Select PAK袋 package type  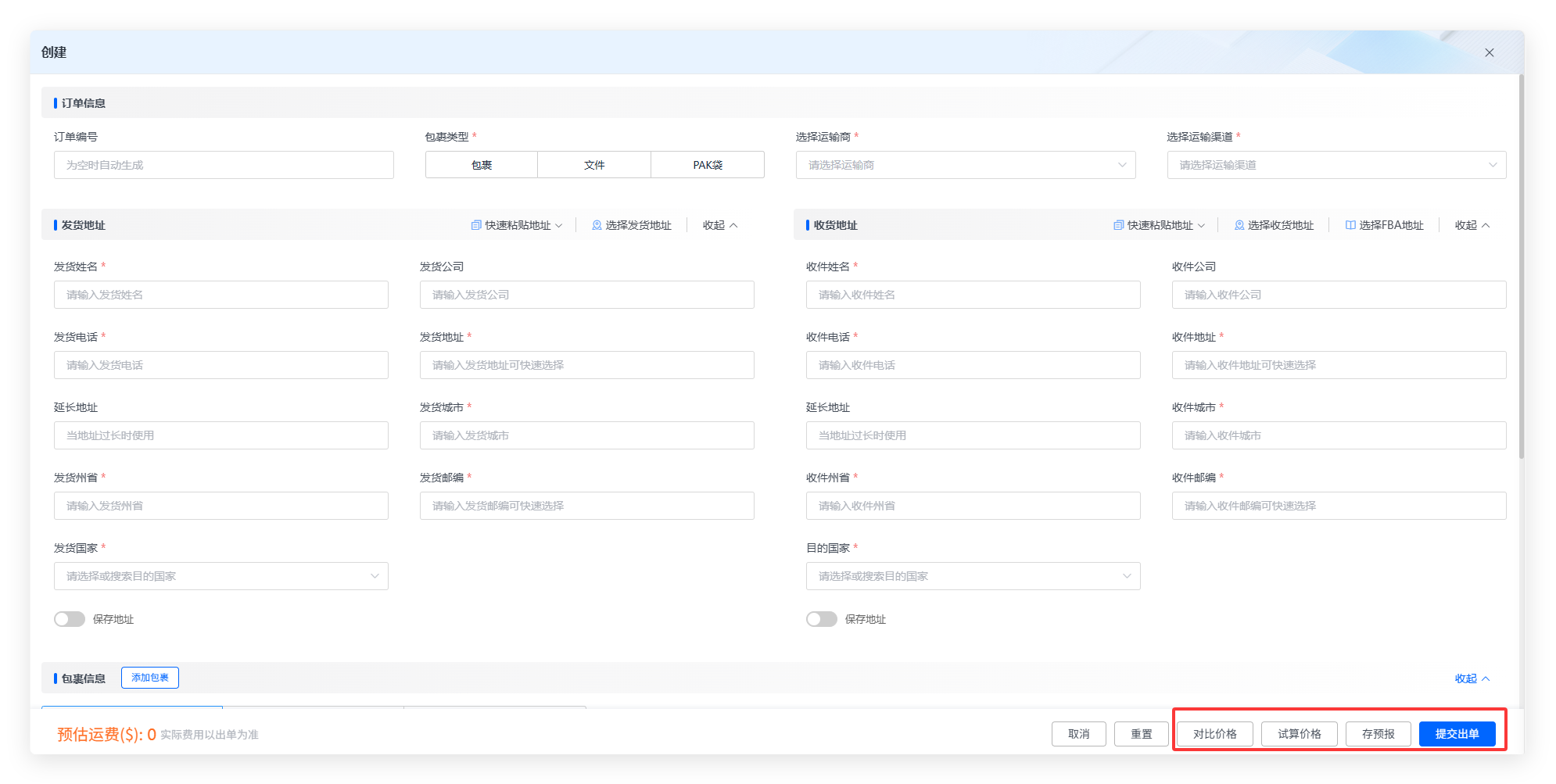(x=708, y=165)
